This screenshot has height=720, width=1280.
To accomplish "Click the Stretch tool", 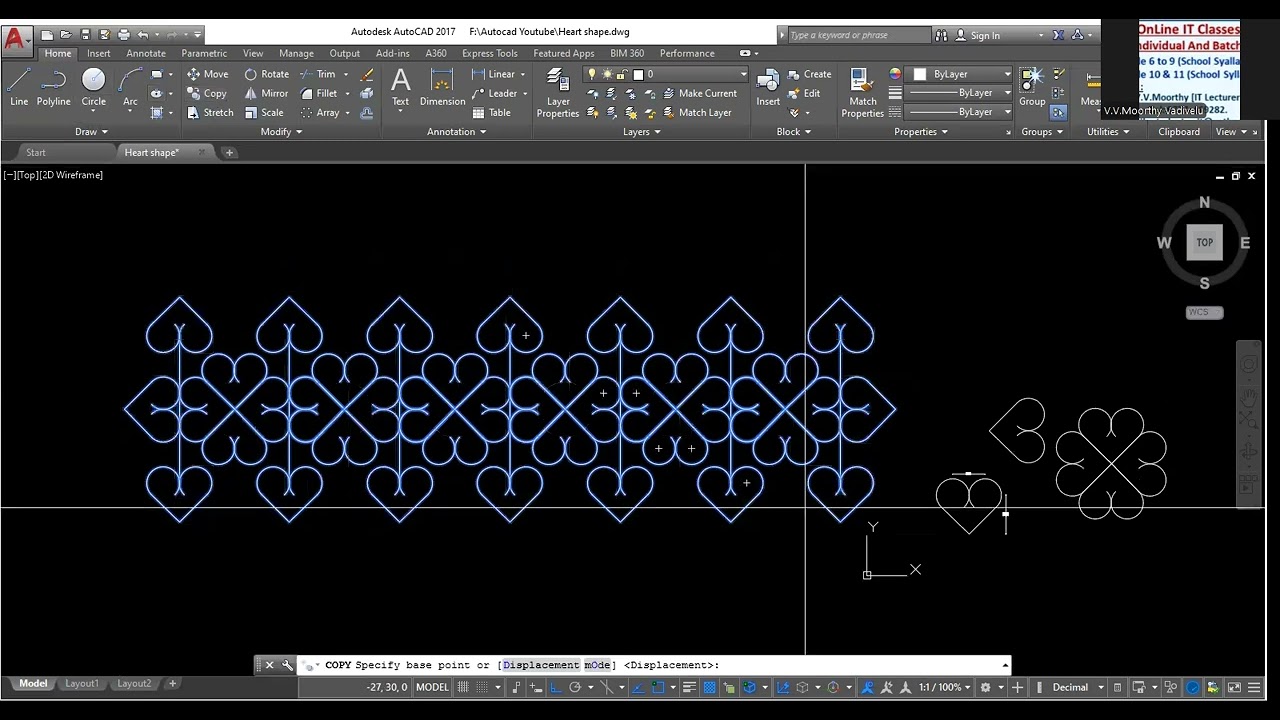I will point(210,113).
